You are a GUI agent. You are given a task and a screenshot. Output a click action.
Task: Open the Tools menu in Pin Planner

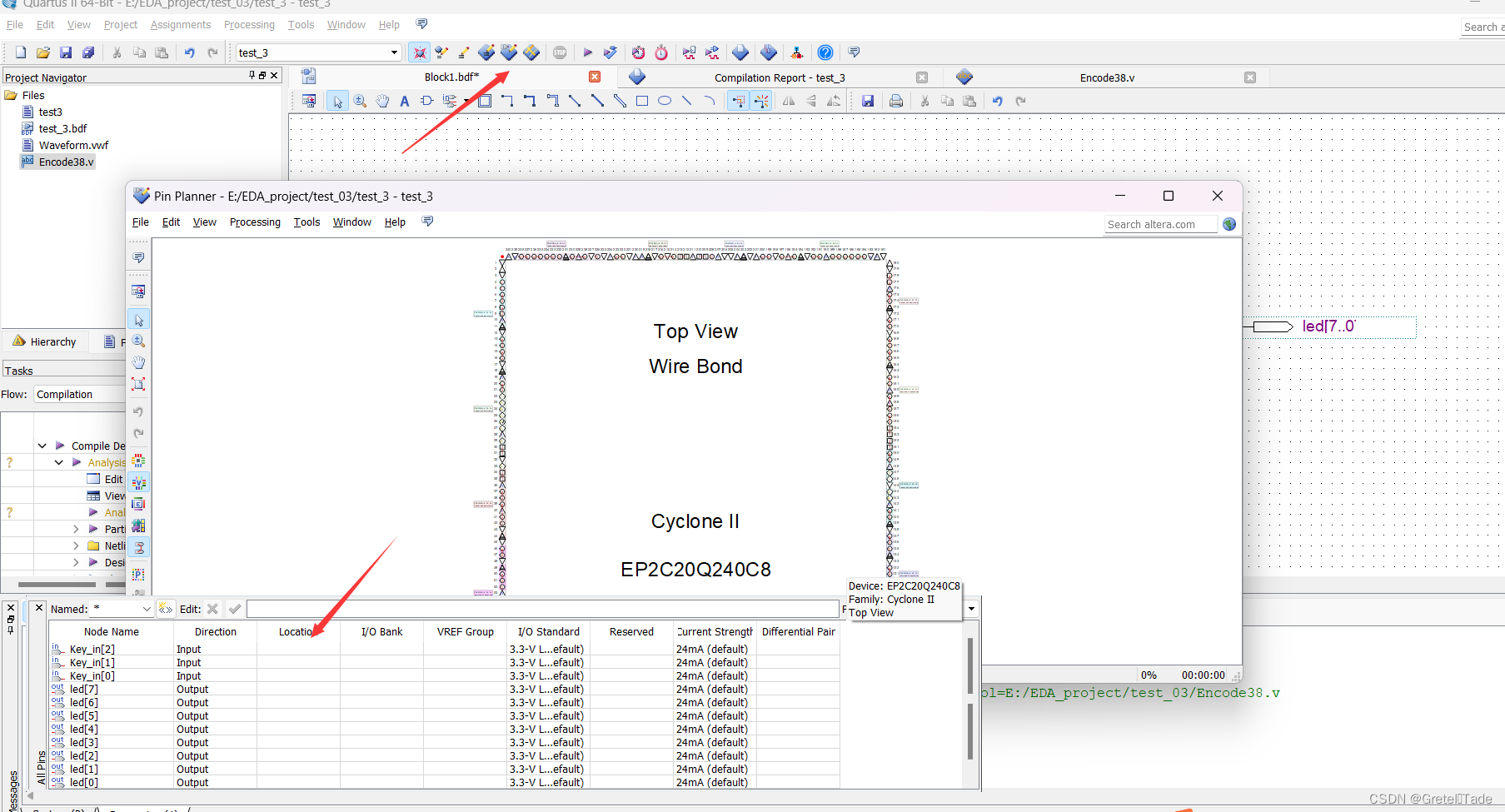306,222
